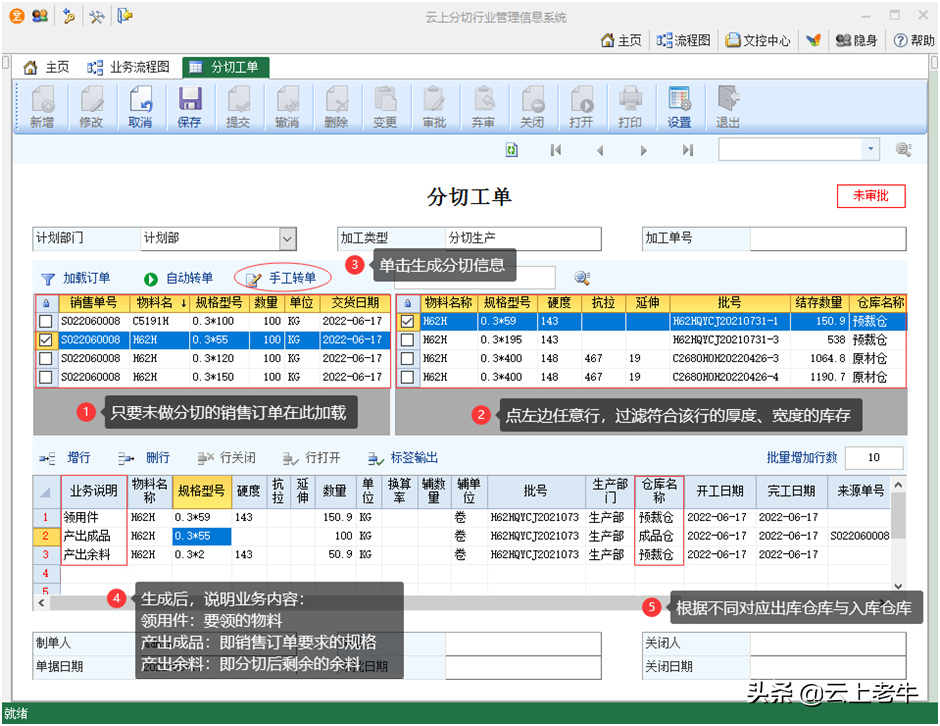Click the 保存 (Save) toolbar icon
Screen dimensions: 940x726
click(189, 107)
